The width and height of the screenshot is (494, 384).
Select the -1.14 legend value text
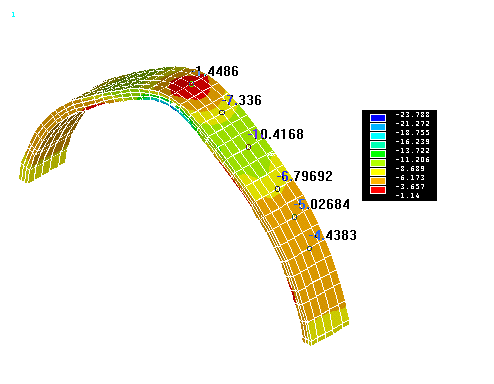[407, 196]
